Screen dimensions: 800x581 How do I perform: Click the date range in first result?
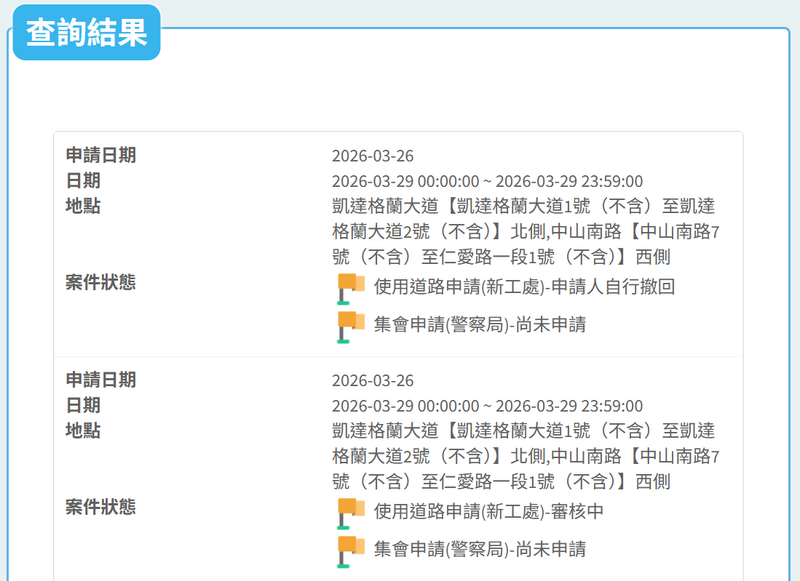[487, 181]
